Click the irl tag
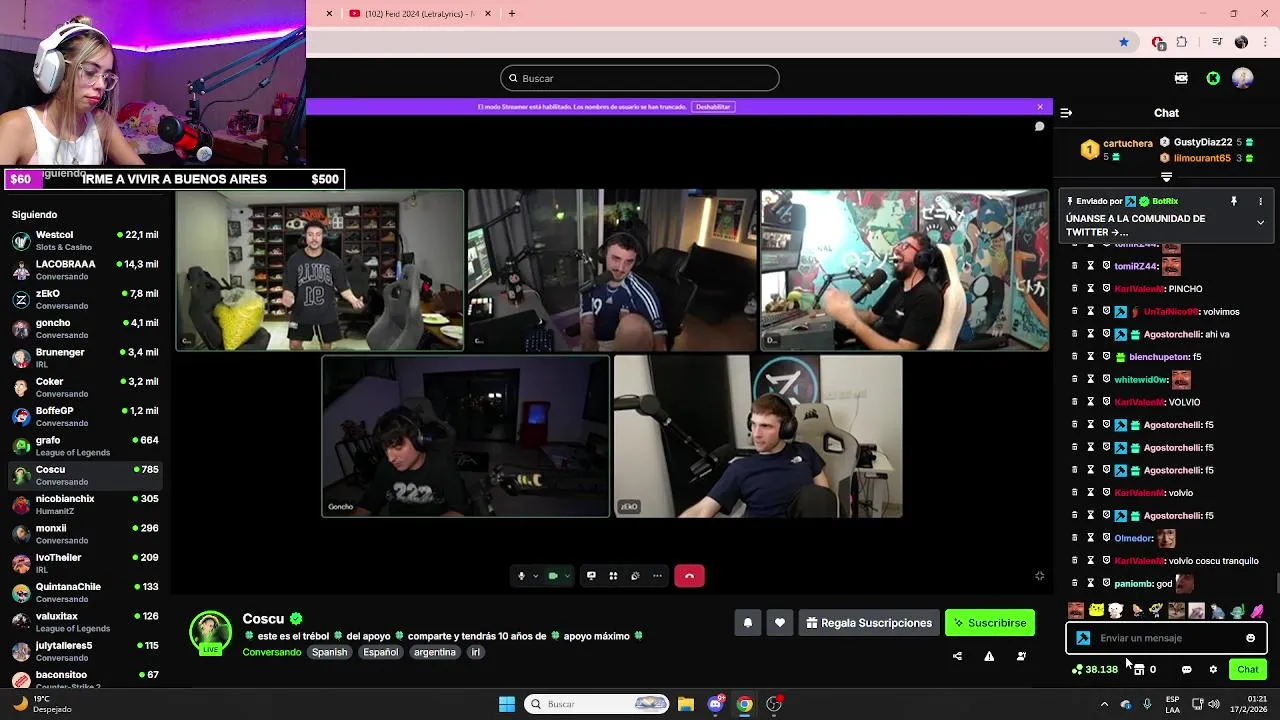This screenshot has height=720, width=1280. coord(475,652)
